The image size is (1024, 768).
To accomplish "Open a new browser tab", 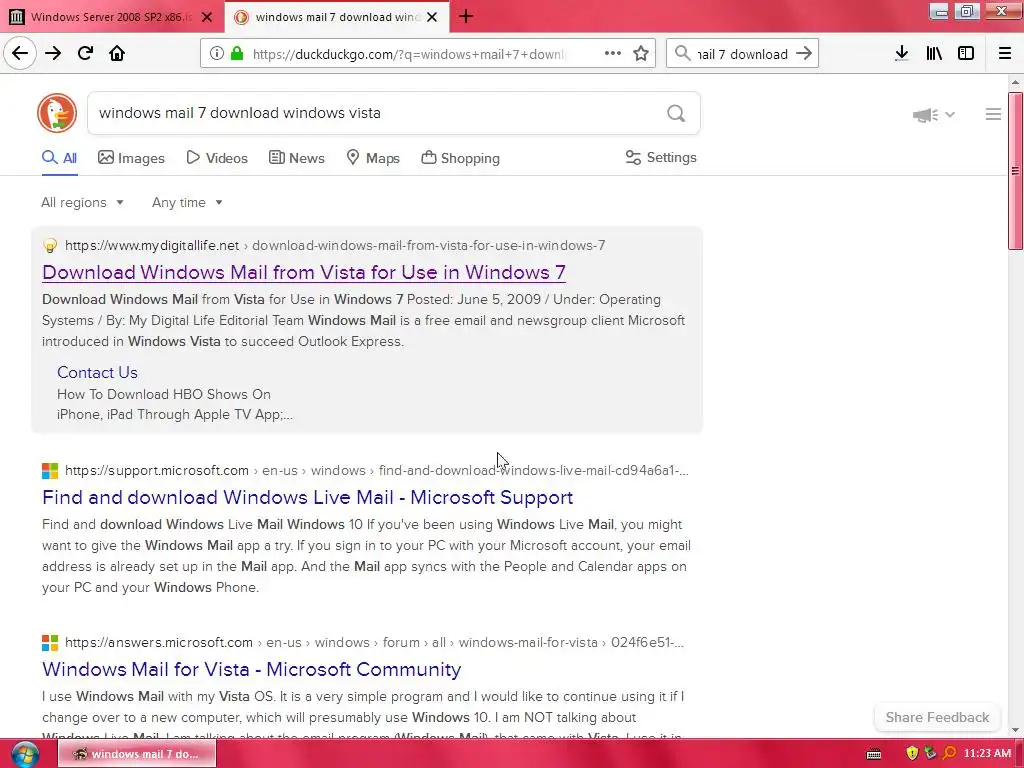I will click(466, 16).
